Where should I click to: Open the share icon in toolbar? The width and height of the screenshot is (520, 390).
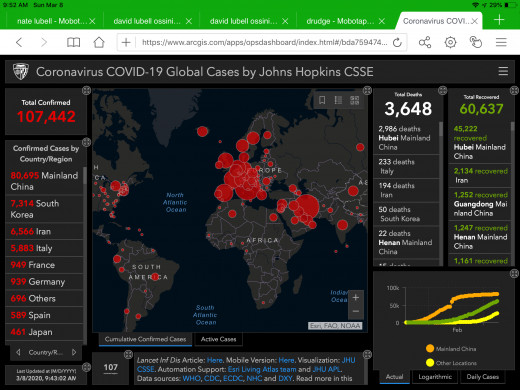click(425, 42)
